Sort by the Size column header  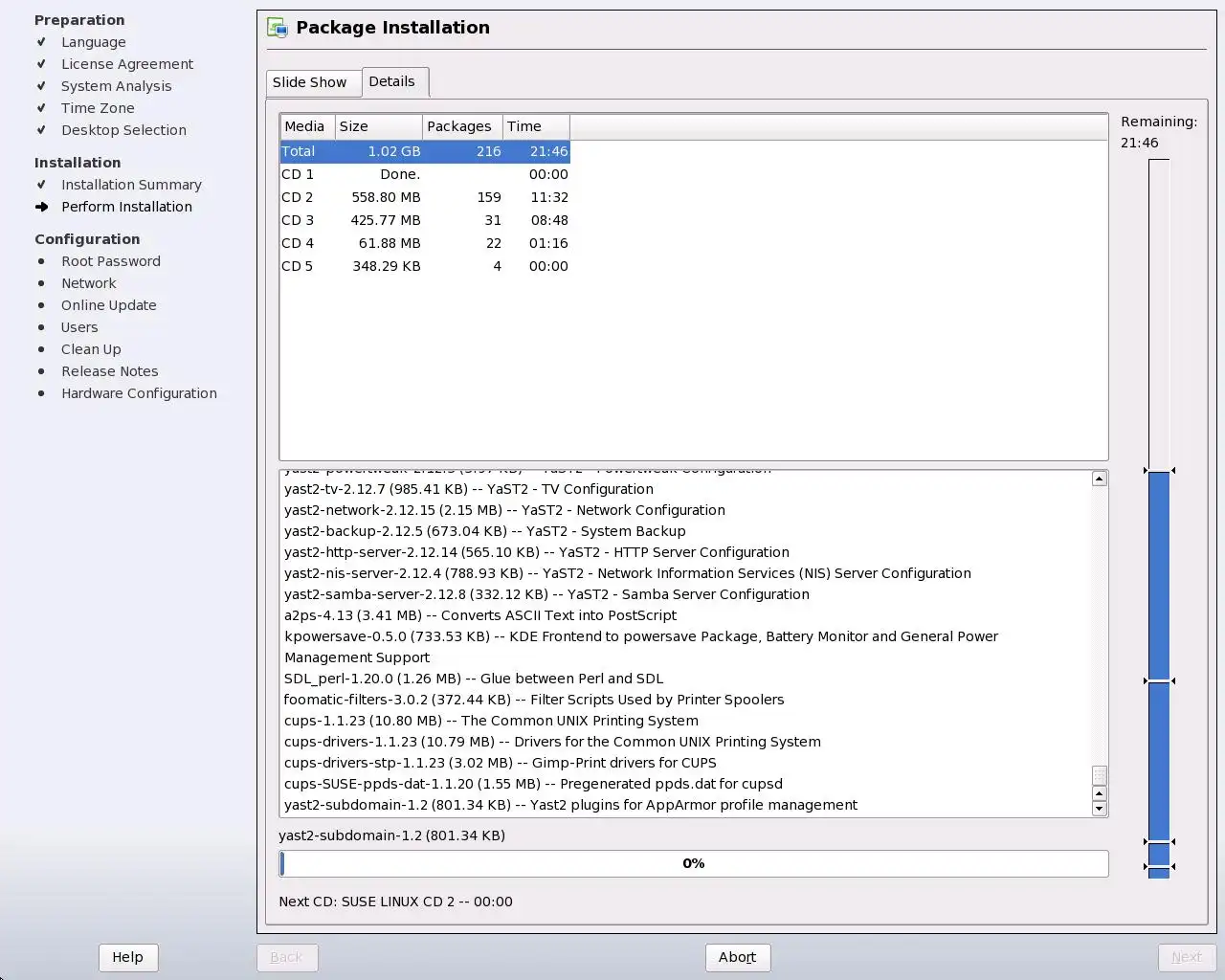point(379,126)
